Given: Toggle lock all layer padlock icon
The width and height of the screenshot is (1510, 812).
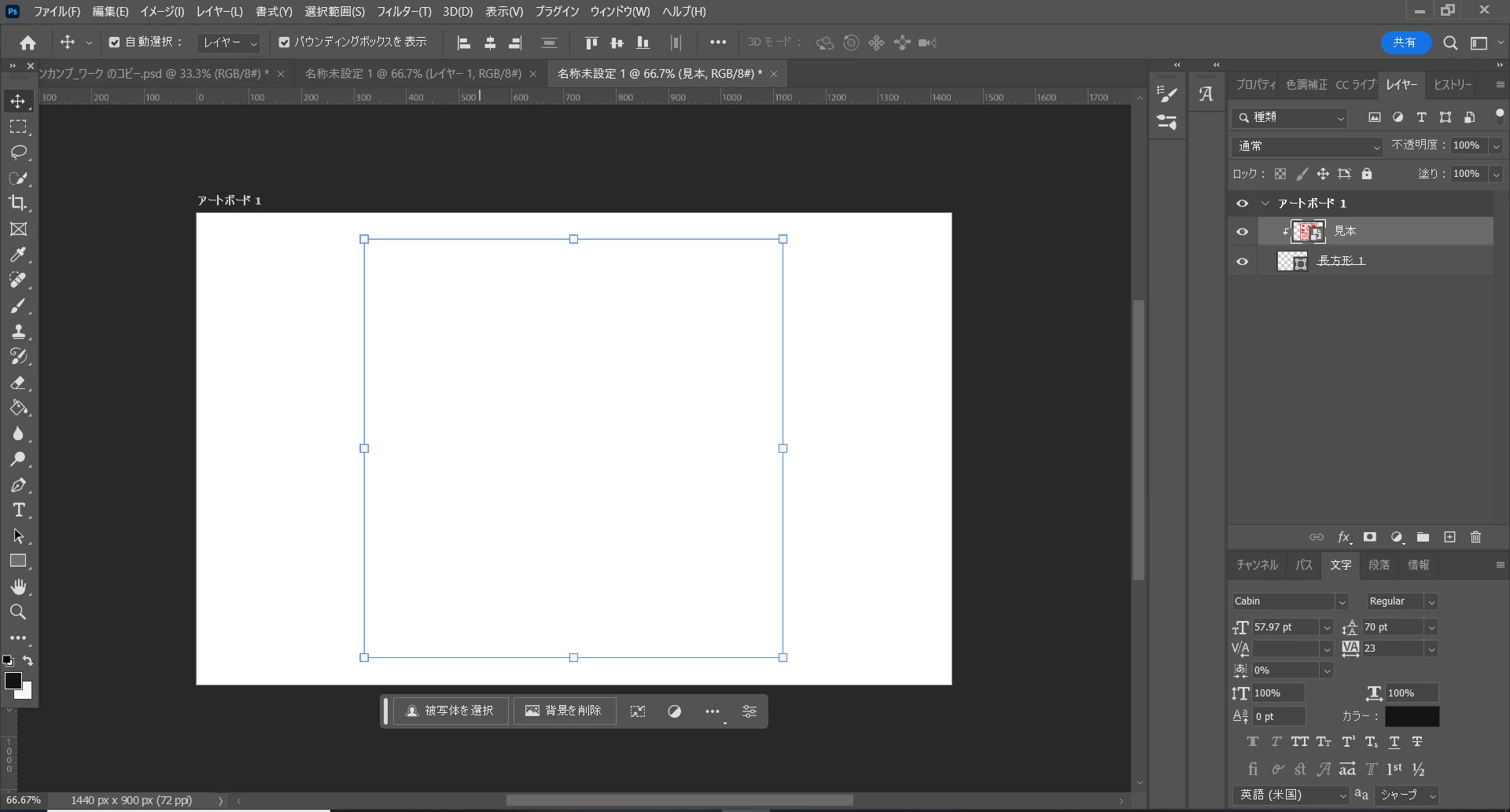Looking at the screenshot, I should click(1367, 174).
